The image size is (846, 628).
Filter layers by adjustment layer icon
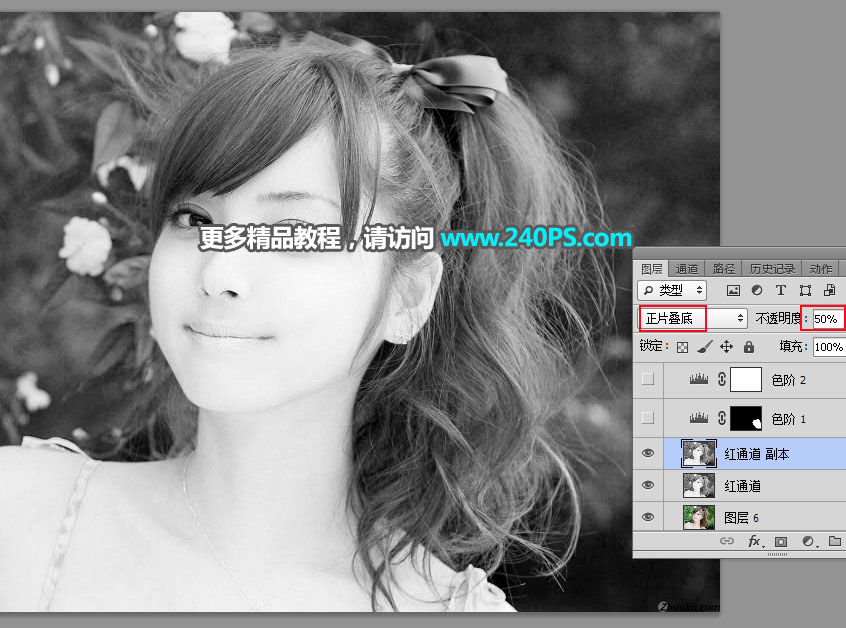coord(757,290)
